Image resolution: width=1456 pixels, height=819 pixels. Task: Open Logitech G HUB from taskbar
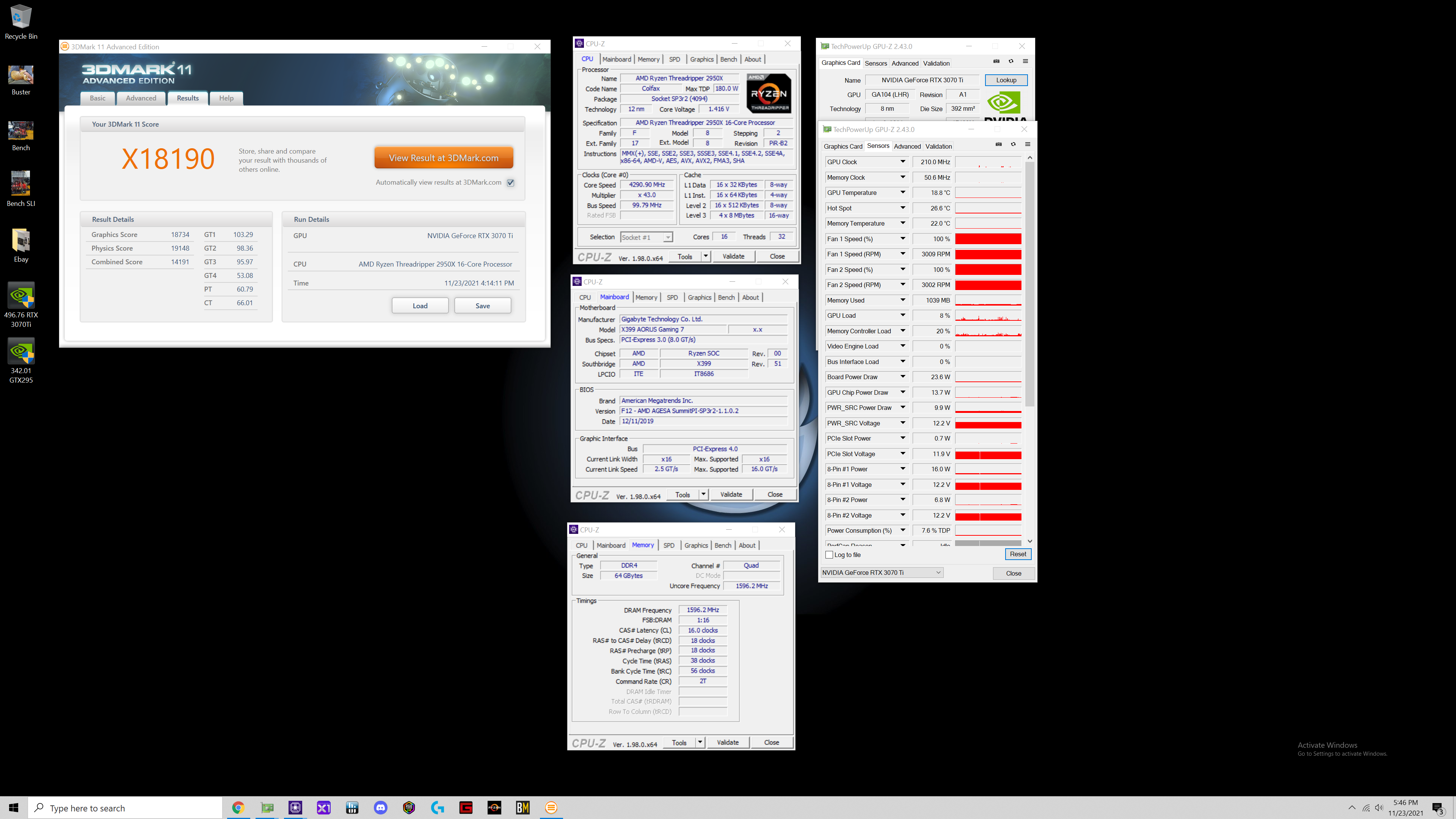point(438,808)
